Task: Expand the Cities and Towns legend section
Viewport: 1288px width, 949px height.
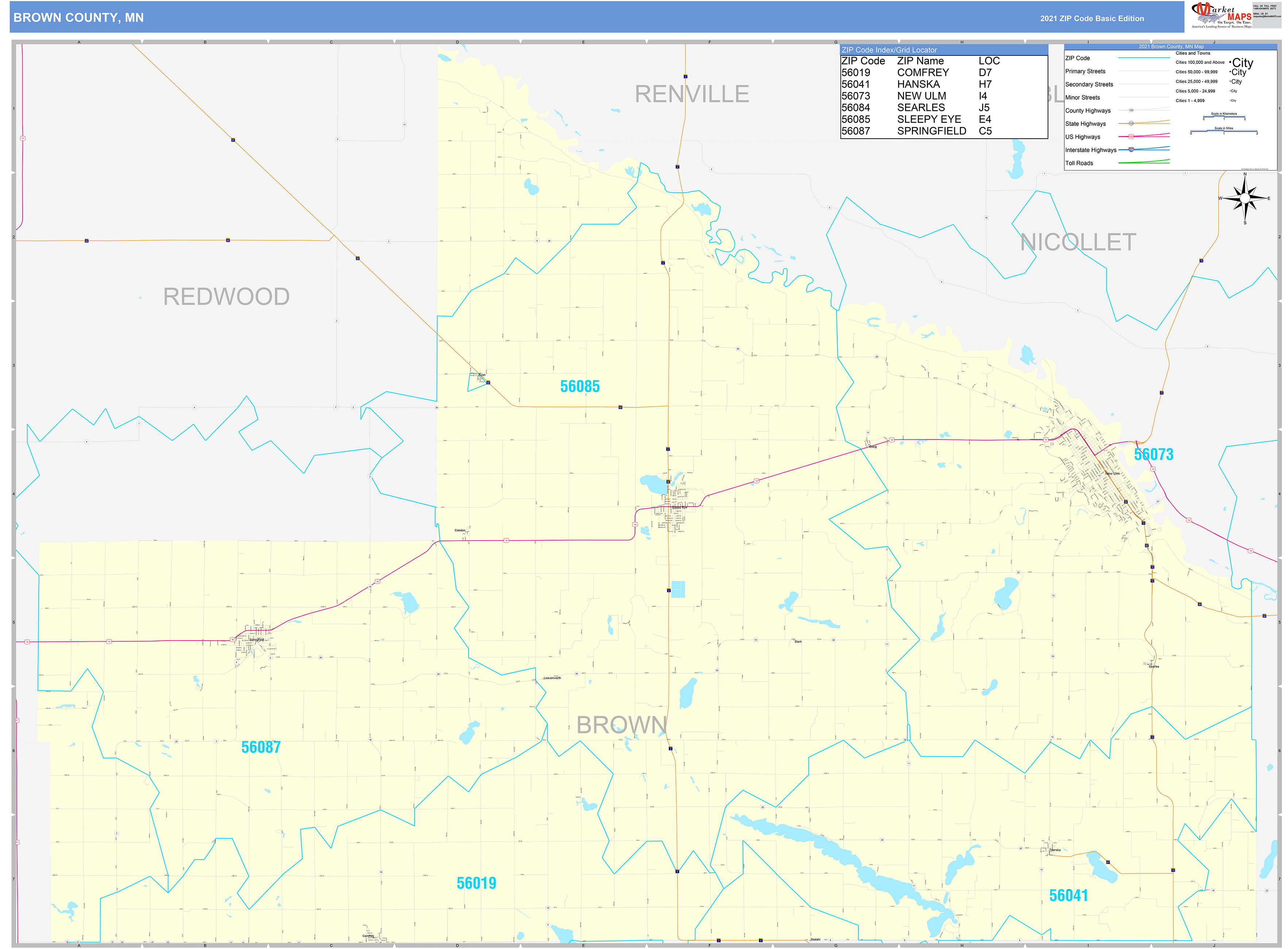Action: point(1193,53)
